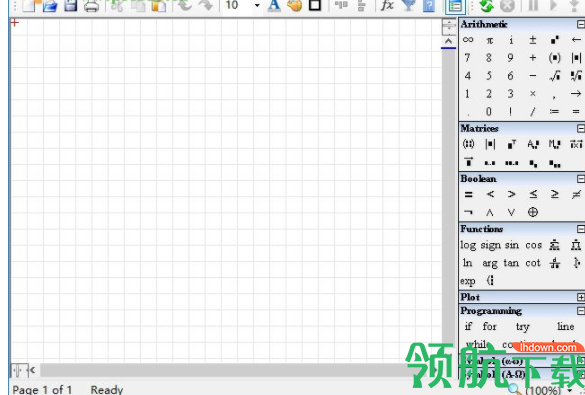Collapse the Matrices panel

point(581,128)
